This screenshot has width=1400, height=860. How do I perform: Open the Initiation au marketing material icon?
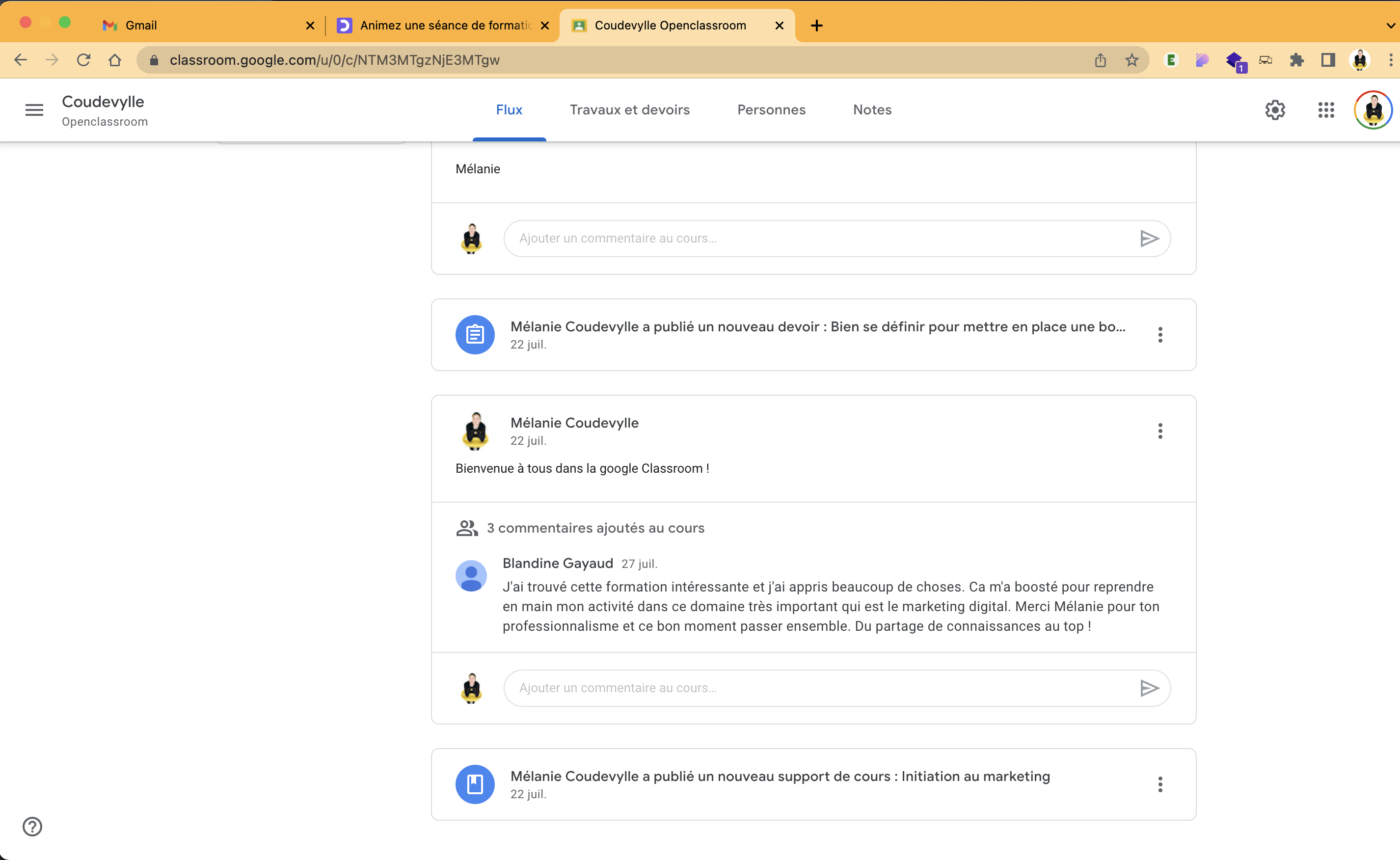[x=475, y=784]
